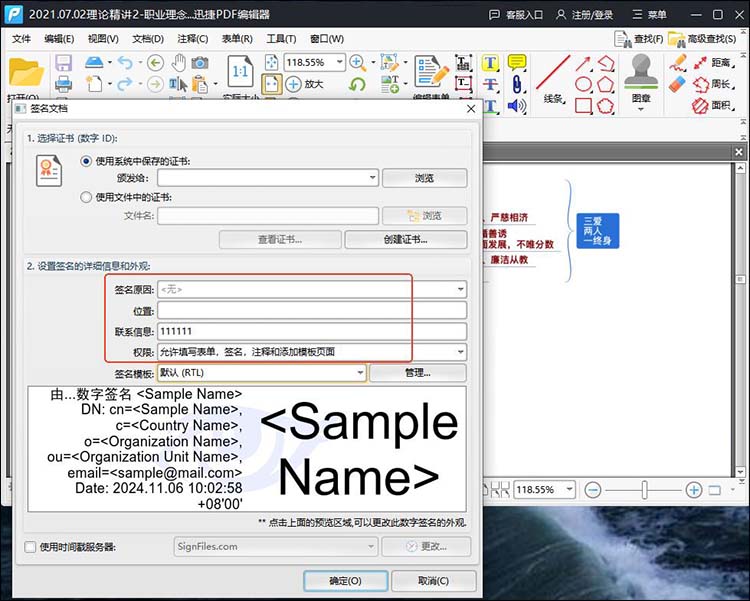This screenshot has height=601, width=750.
Task: Click the 客服入口 customer service link
Action: pyautogui.click(x=516, y=14)
